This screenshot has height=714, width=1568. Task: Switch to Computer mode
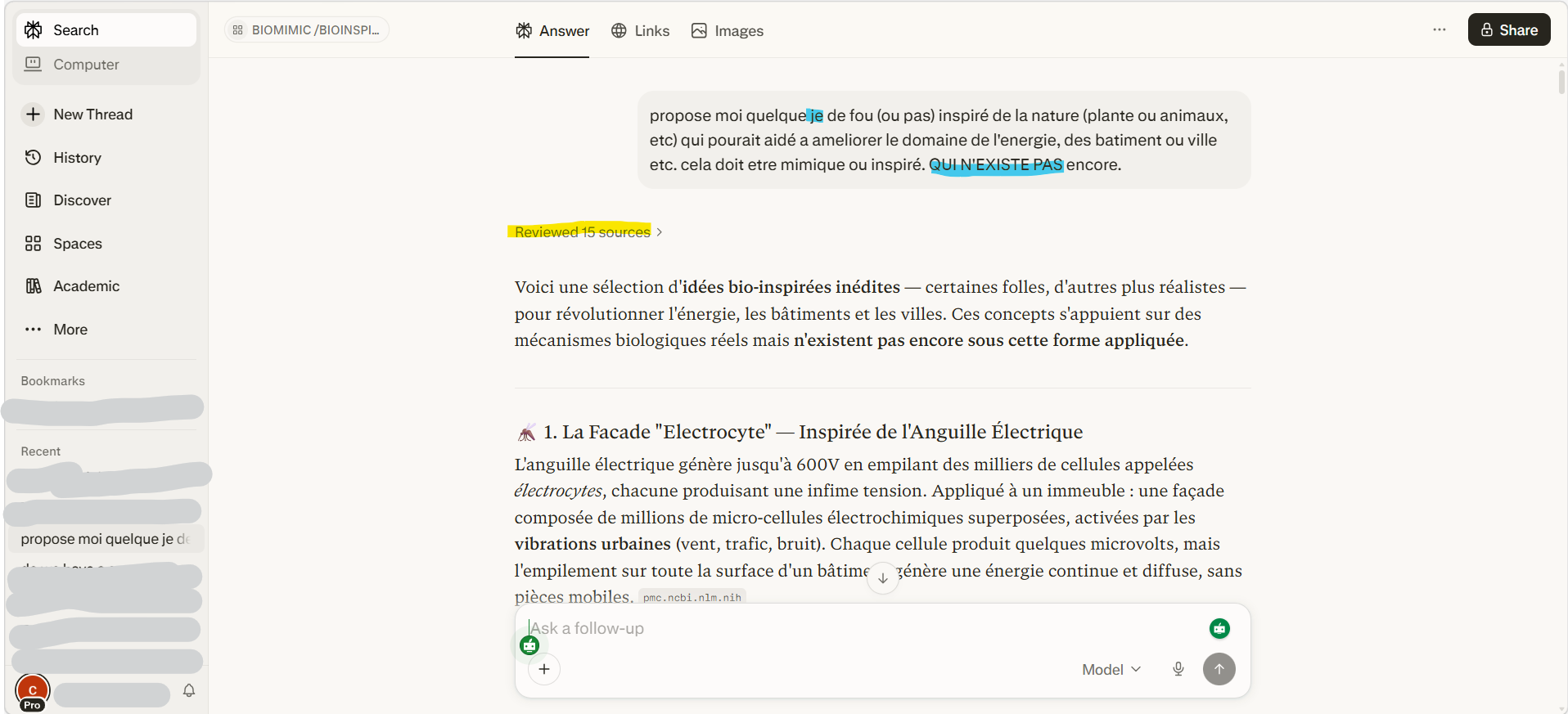pos(86,65)
